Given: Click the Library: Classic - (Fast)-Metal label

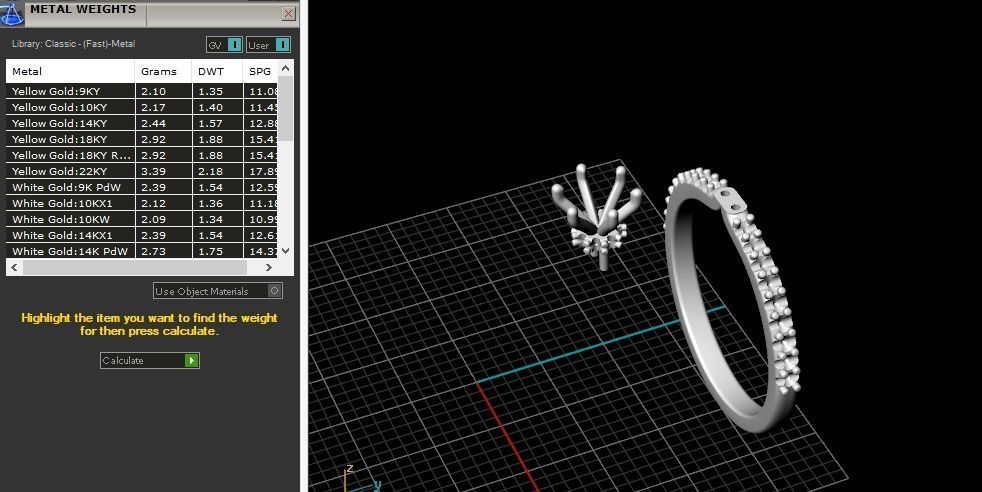Looking at the screenshot, I should [x=73, y=44].
